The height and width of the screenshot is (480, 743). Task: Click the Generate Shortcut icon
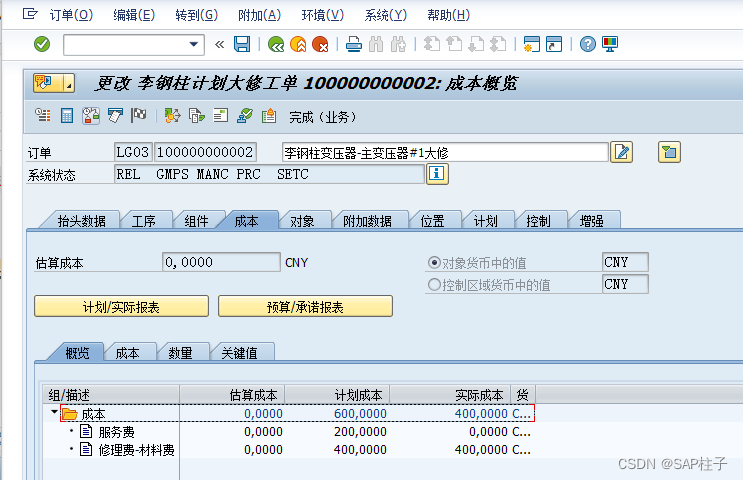554,45
